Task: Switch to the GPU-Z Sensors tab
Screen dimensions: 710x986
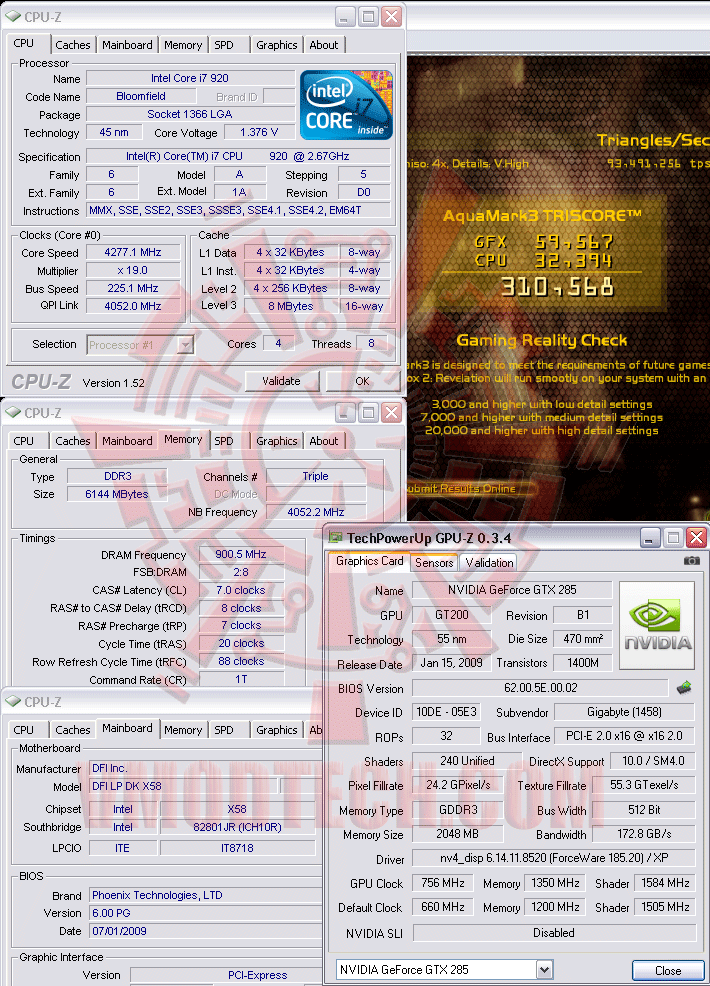Action: (434, 563)
